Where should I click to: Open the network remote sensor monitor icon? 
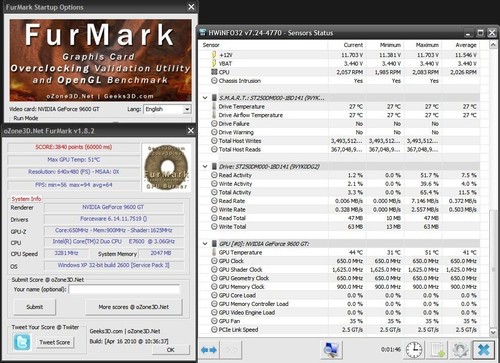pyautogui.click(x=331, y=350)
